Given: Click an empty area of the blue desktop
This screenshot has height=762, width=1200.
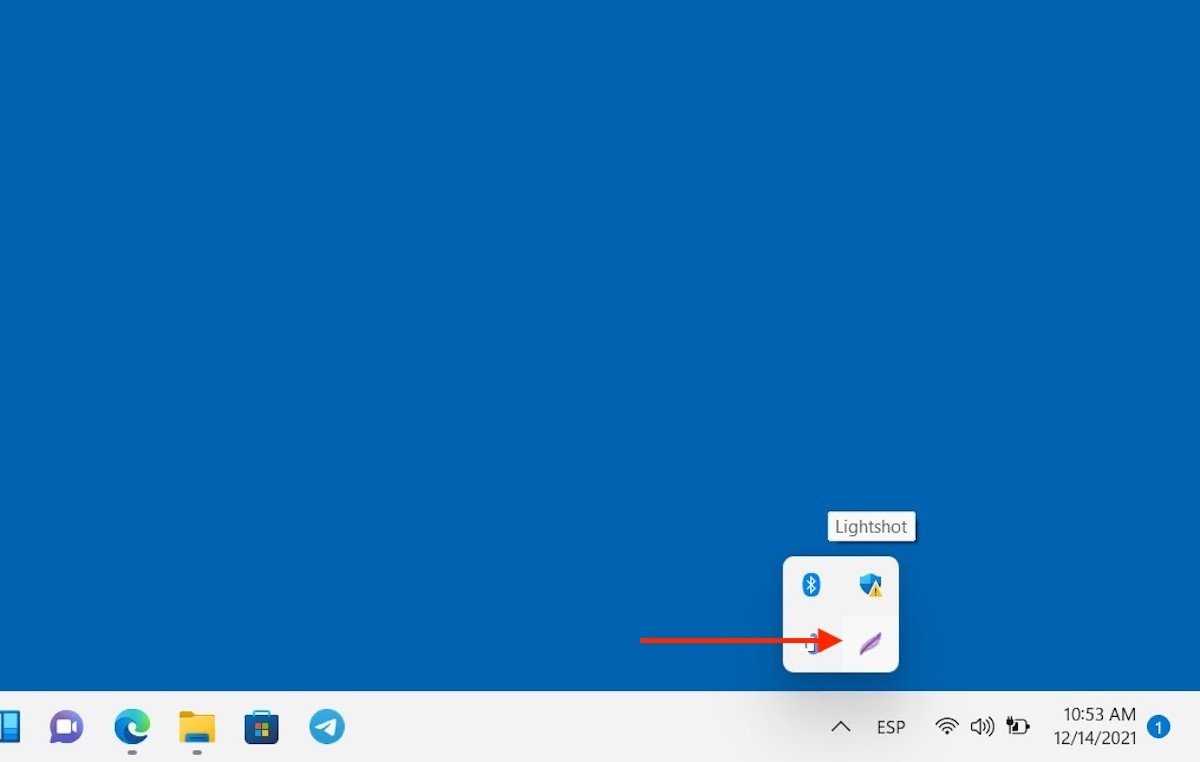Looking at the screenshot, I should 400,300.
